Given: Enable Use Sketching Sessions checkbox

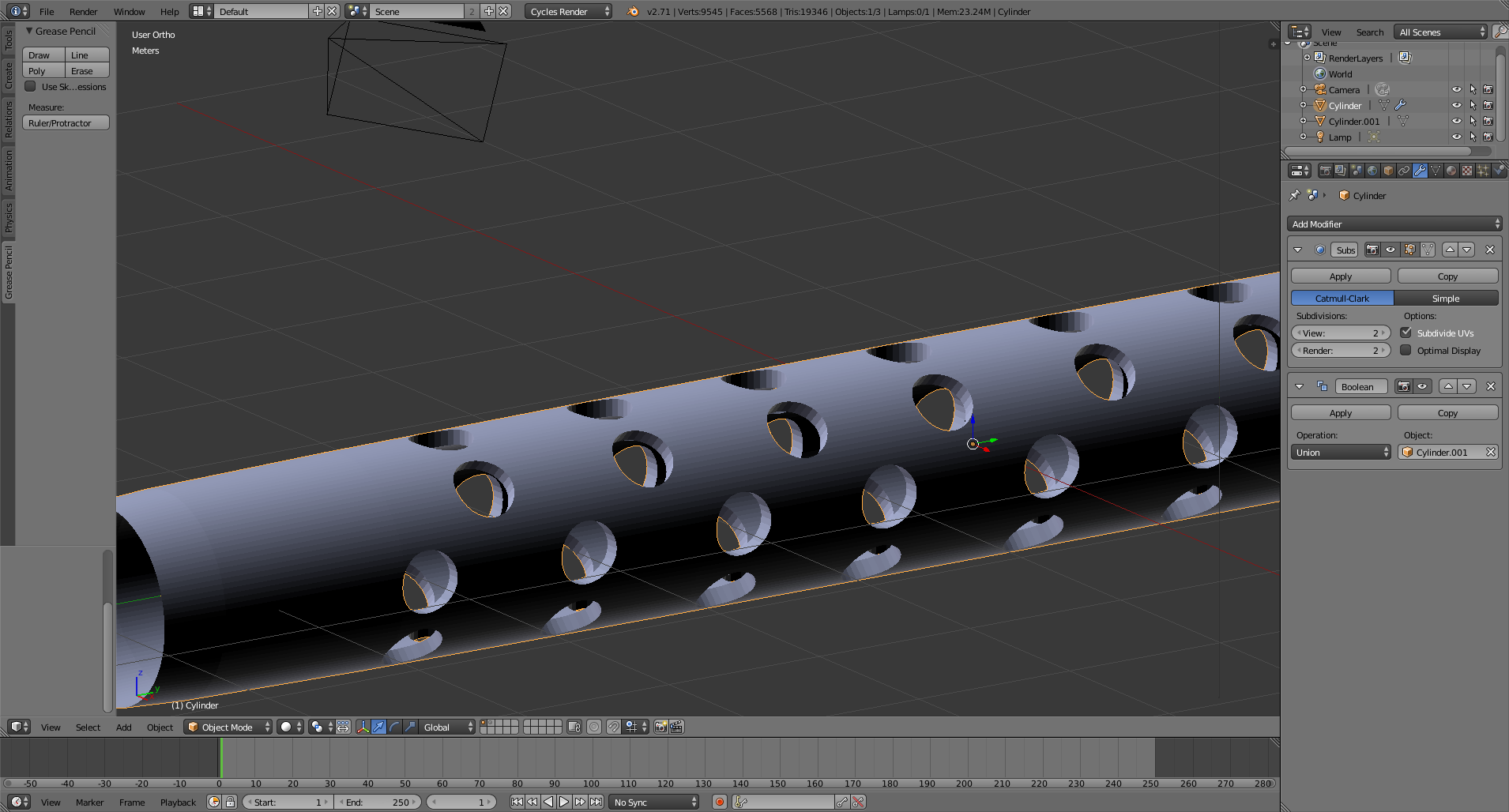Looking at the screenshot, I should [31, 86].
